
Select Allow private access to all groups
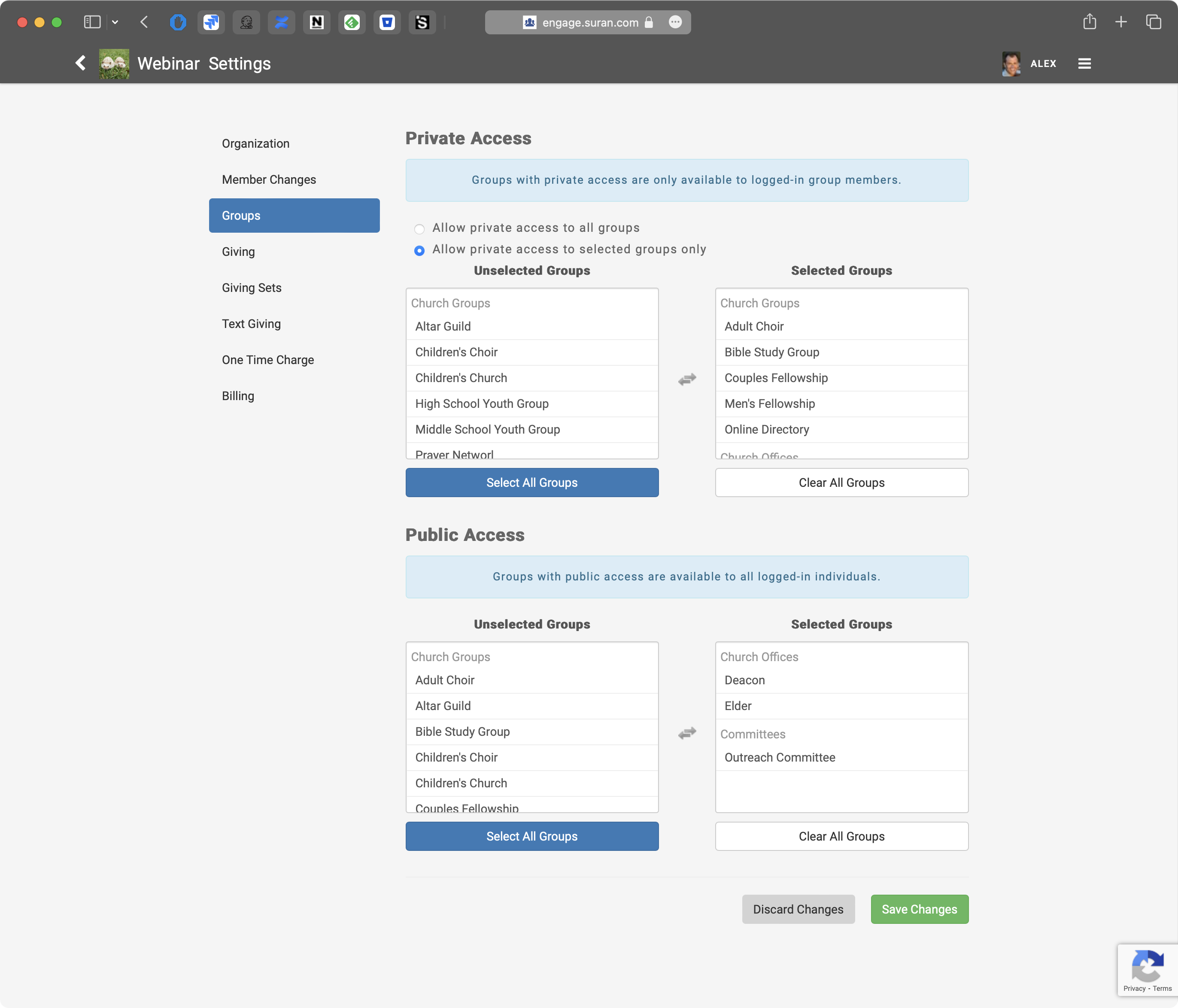419,229
